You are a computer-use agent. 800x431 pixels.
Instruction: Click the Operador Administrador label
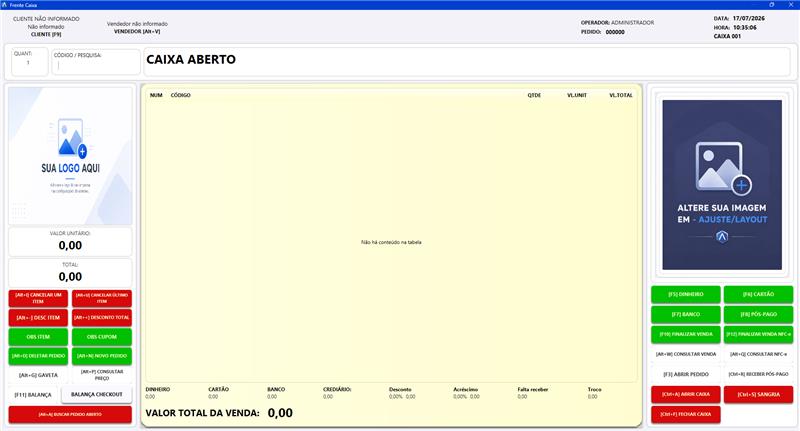(x=617, y=23)
